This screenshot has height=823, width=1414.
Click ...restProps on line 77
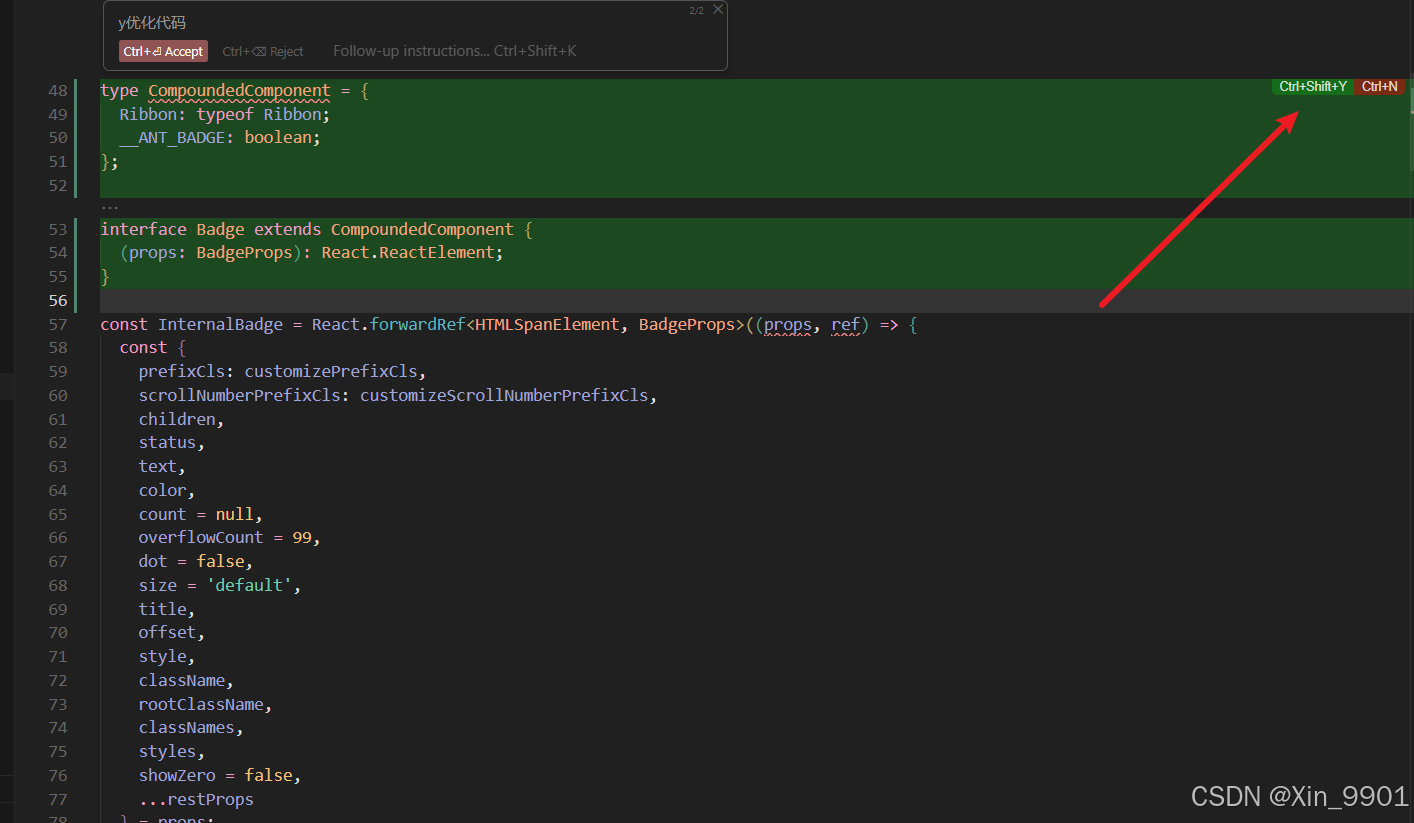196,800
